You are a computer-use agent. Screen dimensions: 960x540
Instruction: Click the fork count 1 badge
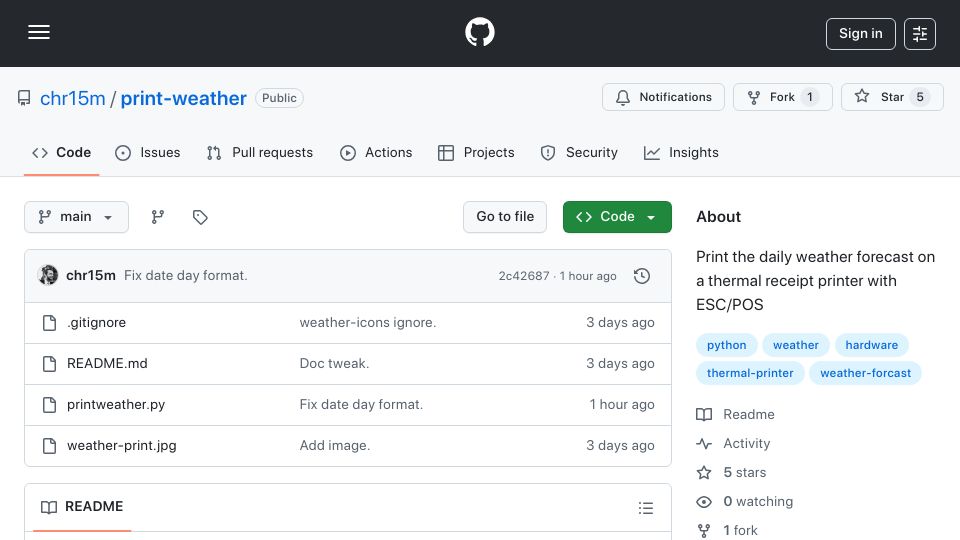(x=809, y=97)
